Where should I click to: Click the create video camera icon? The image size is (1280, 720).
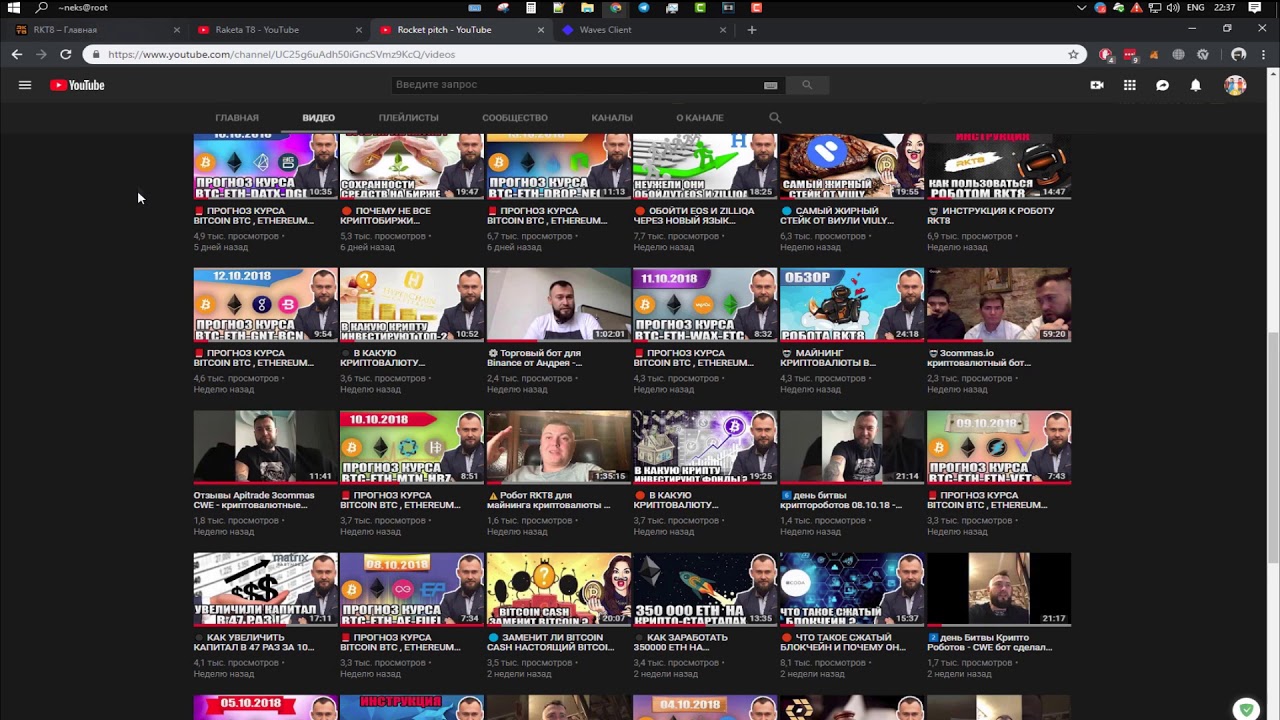click(x=1097, y=85)
